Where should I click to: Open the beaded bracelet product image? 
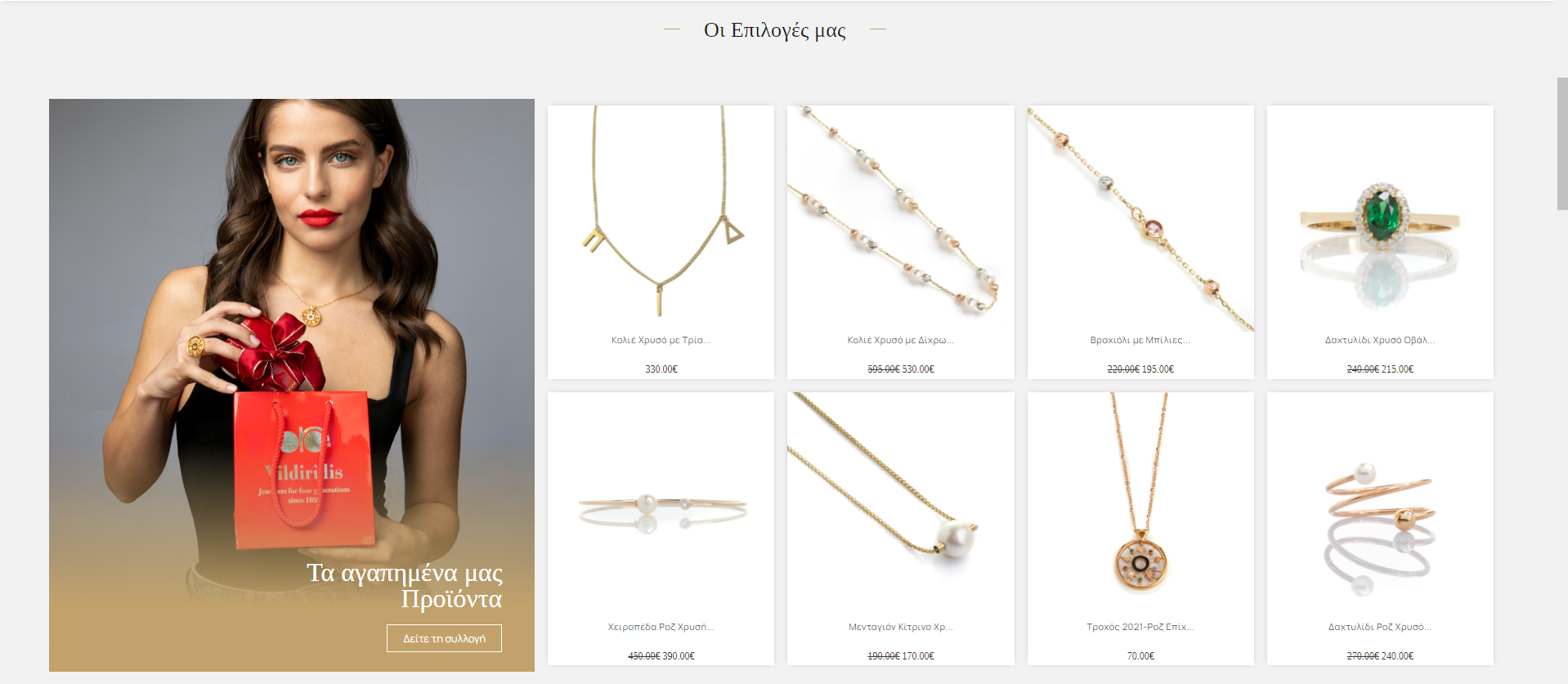(x=1140, y=218)
